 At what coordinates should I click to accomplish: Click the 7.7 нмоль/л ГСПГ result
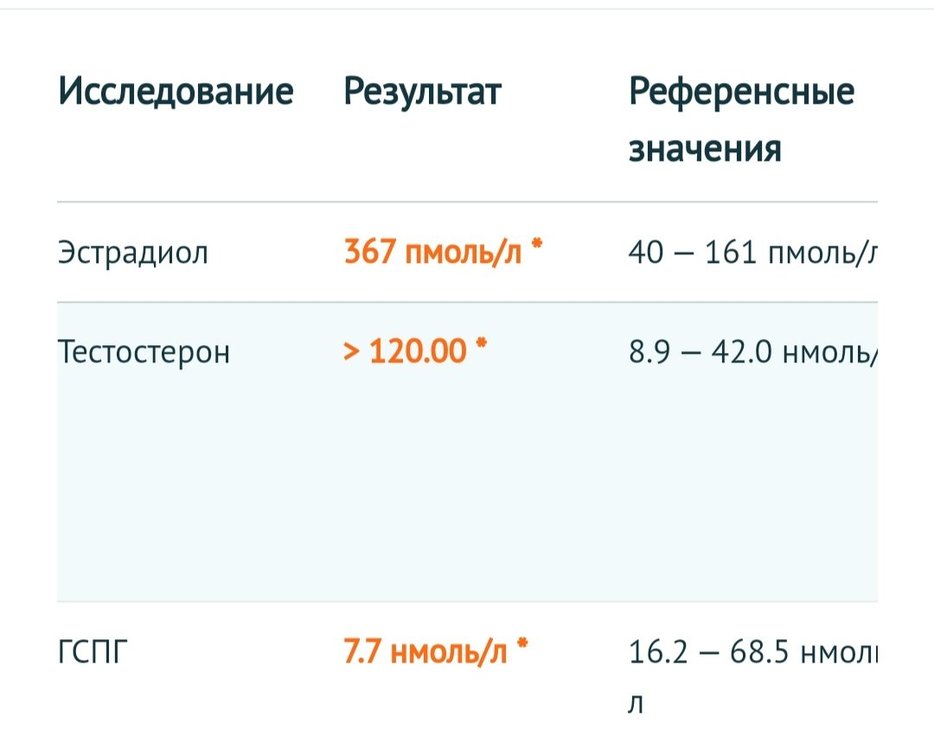pyautogui.click(x=426, y=654)
